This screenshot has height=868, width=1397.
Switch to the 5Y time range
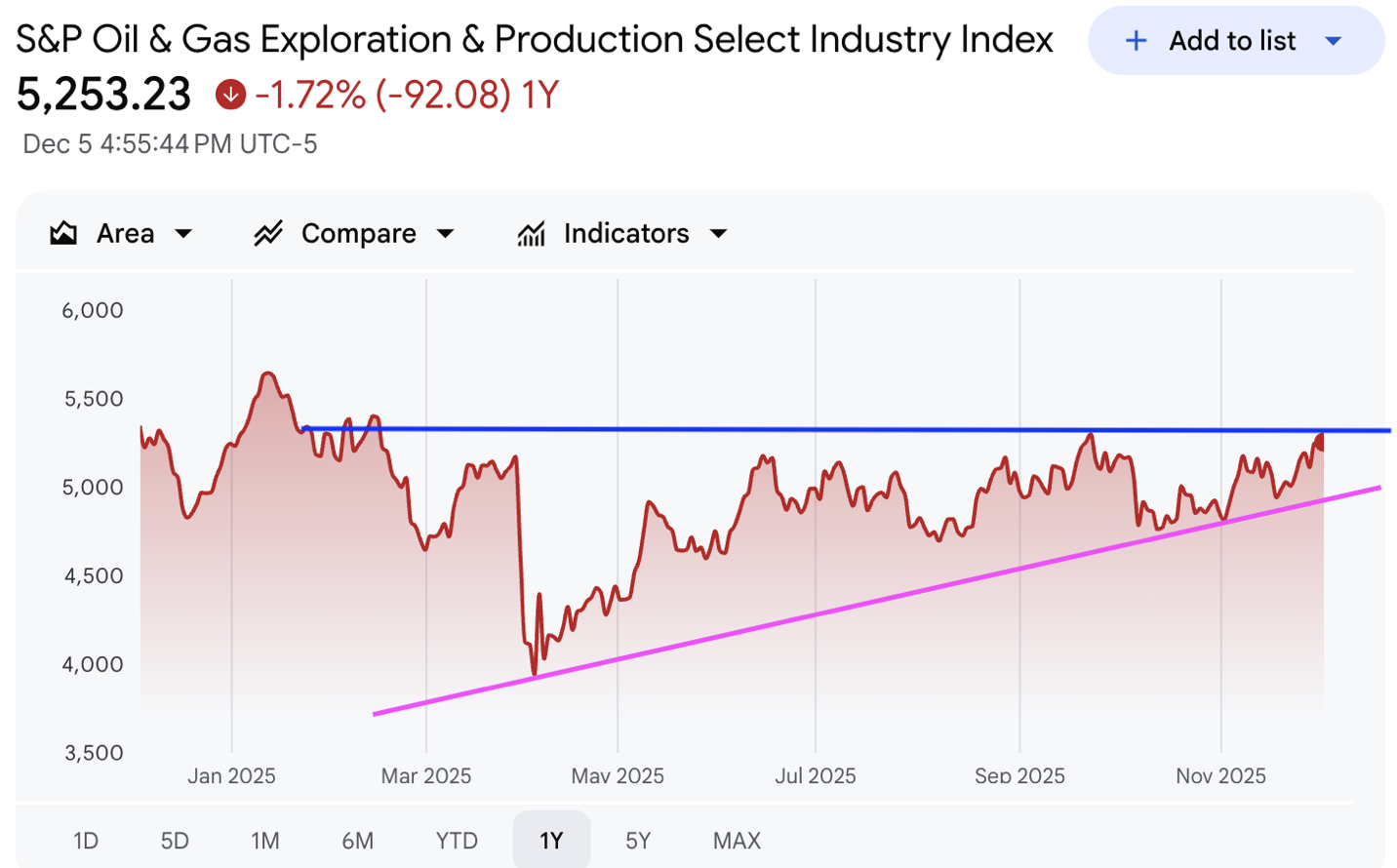[638, 840]
